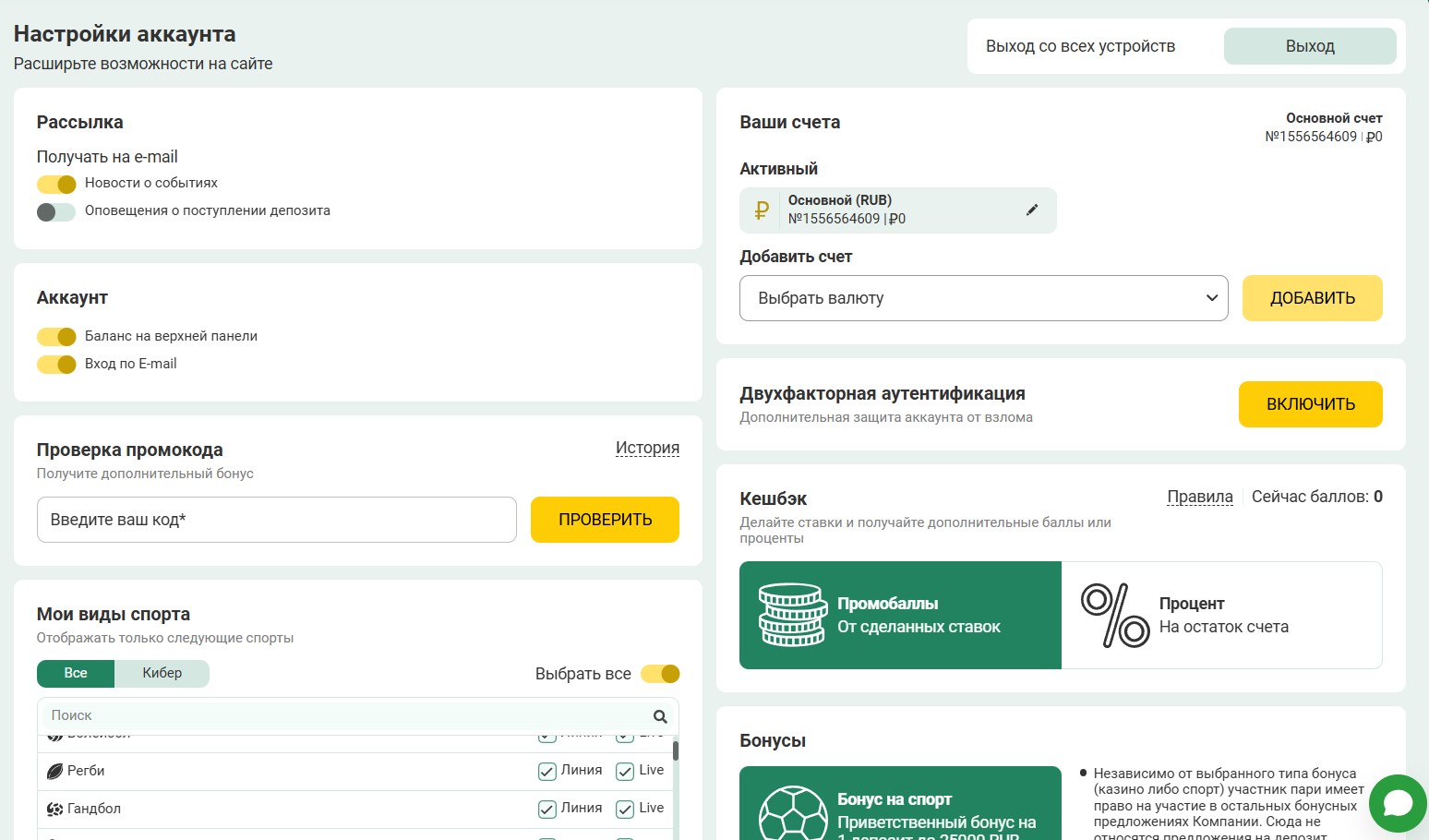Viewport: 1429px width, 840px height.
Task: Click the handball sport icon
Action: (54, 809)
